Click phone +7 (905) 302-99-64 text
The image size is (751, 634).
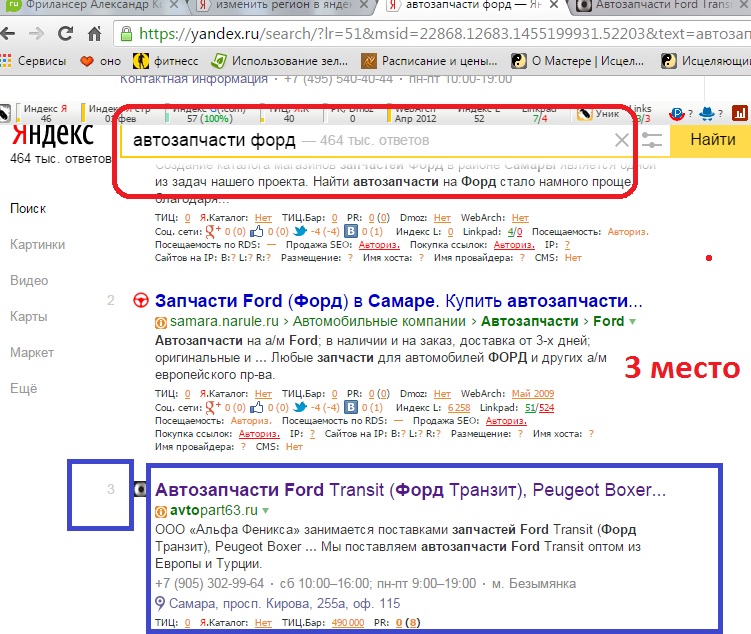(x=210, y=584)
